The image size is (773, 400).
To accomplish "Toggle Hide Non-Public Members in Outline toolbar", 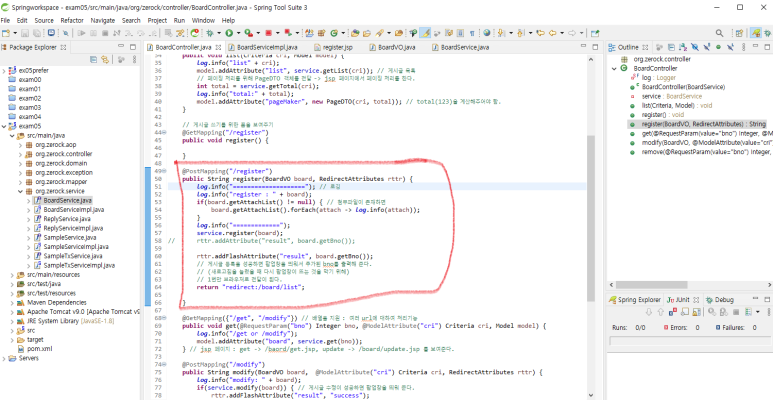I will pos(718,47).
